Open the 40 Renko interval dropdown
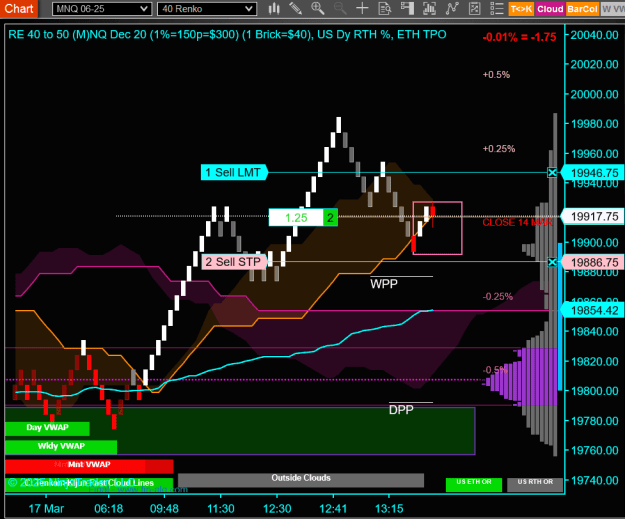Viewport: 625px width, 519px height. point(207,9)
